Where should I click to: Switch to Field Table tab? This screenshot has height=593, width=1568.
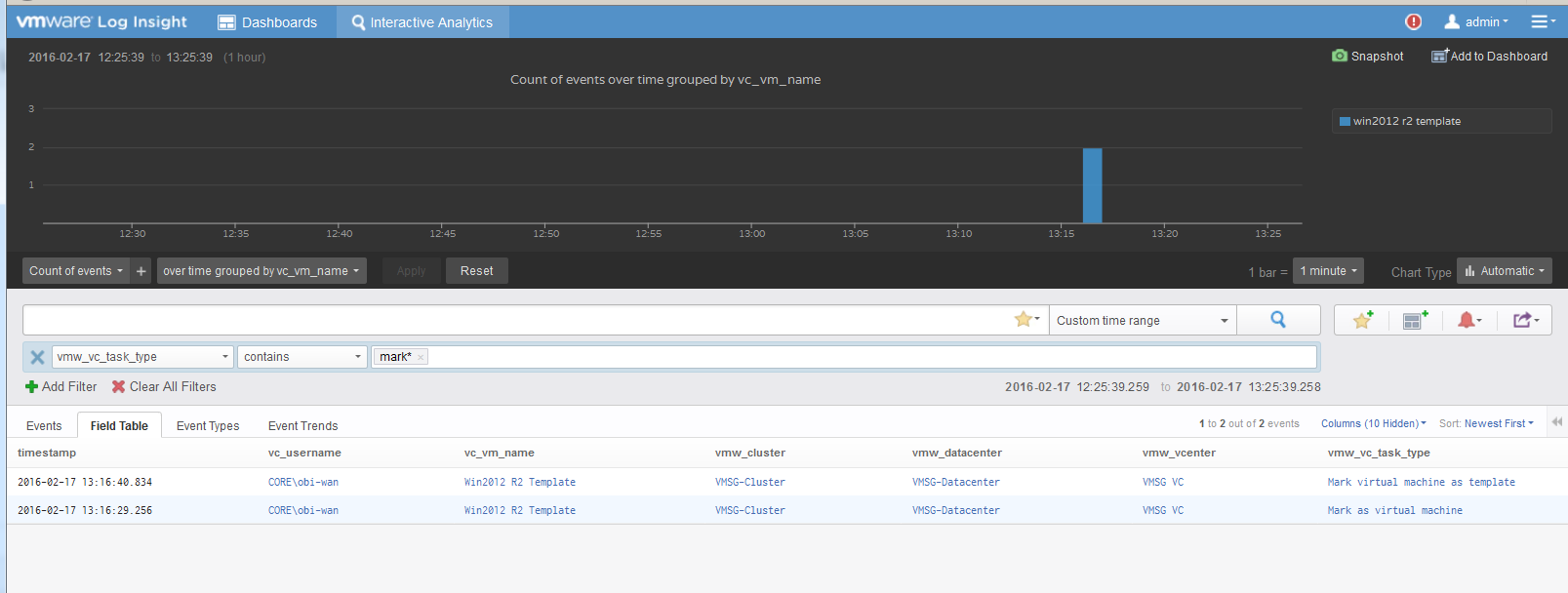[119, 425]
